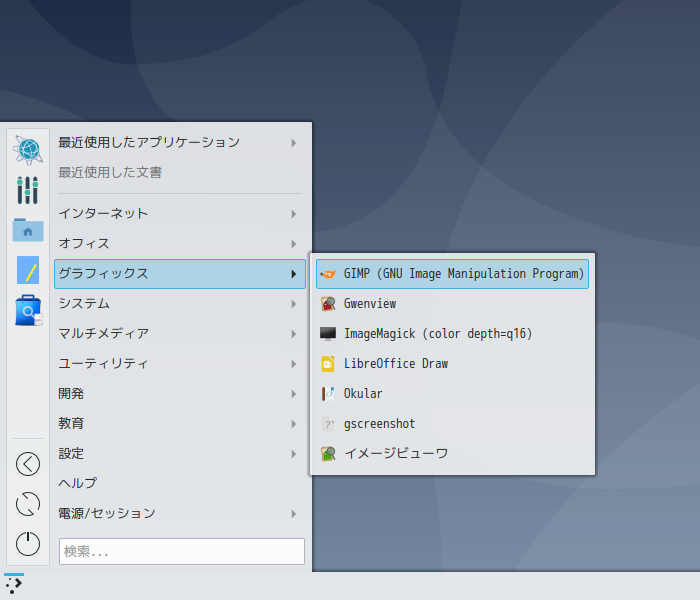Expand the 最近使用したアプリケーション submenu arrow

coord(293,143)
